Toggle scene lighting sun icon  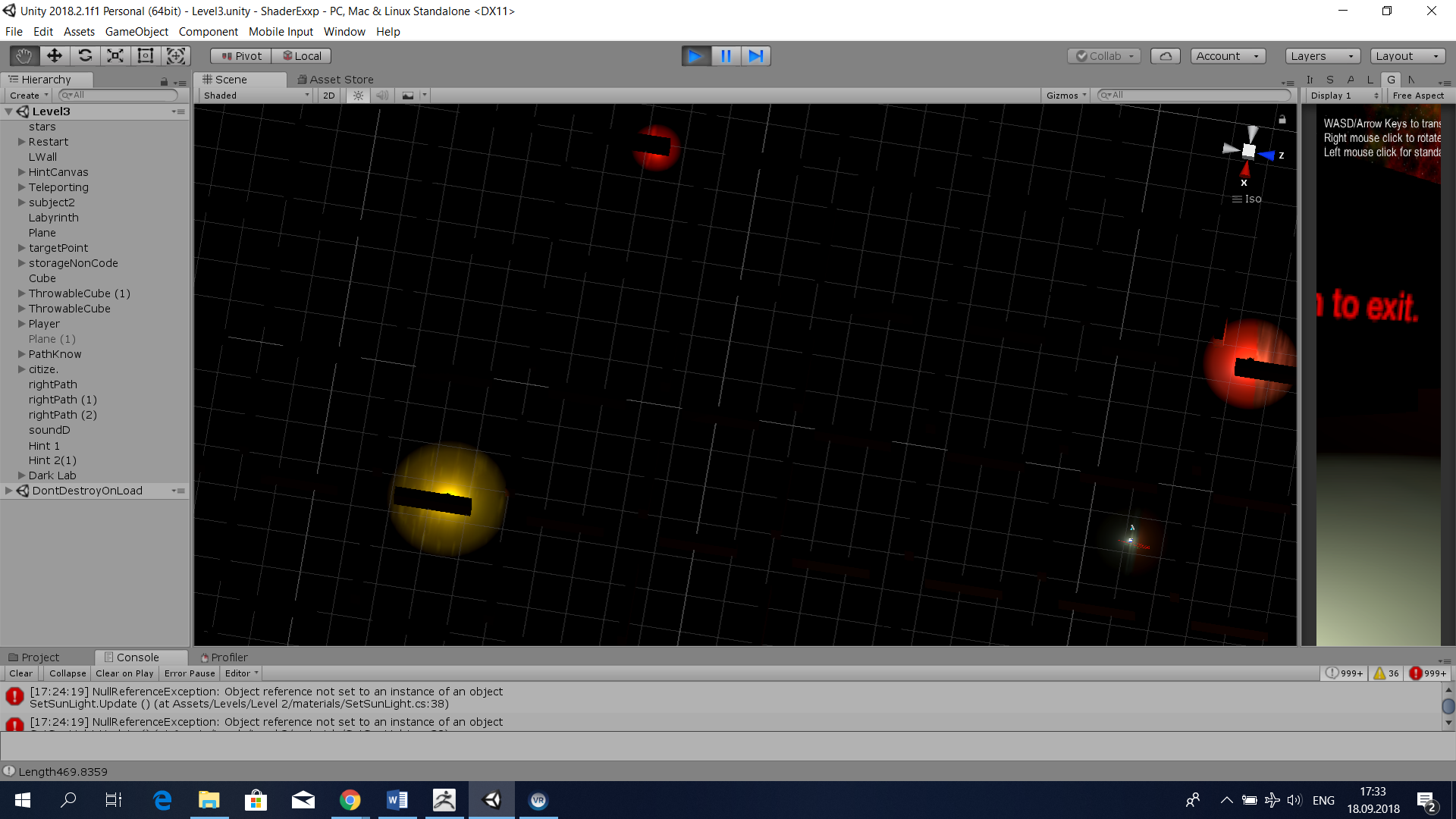pyautogui.click(x=359, y=96)
